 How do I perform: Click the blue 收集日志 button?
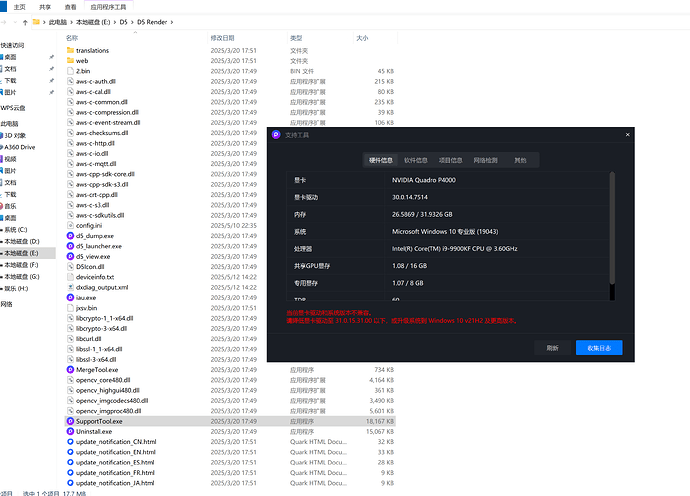(x=599, y=348)
